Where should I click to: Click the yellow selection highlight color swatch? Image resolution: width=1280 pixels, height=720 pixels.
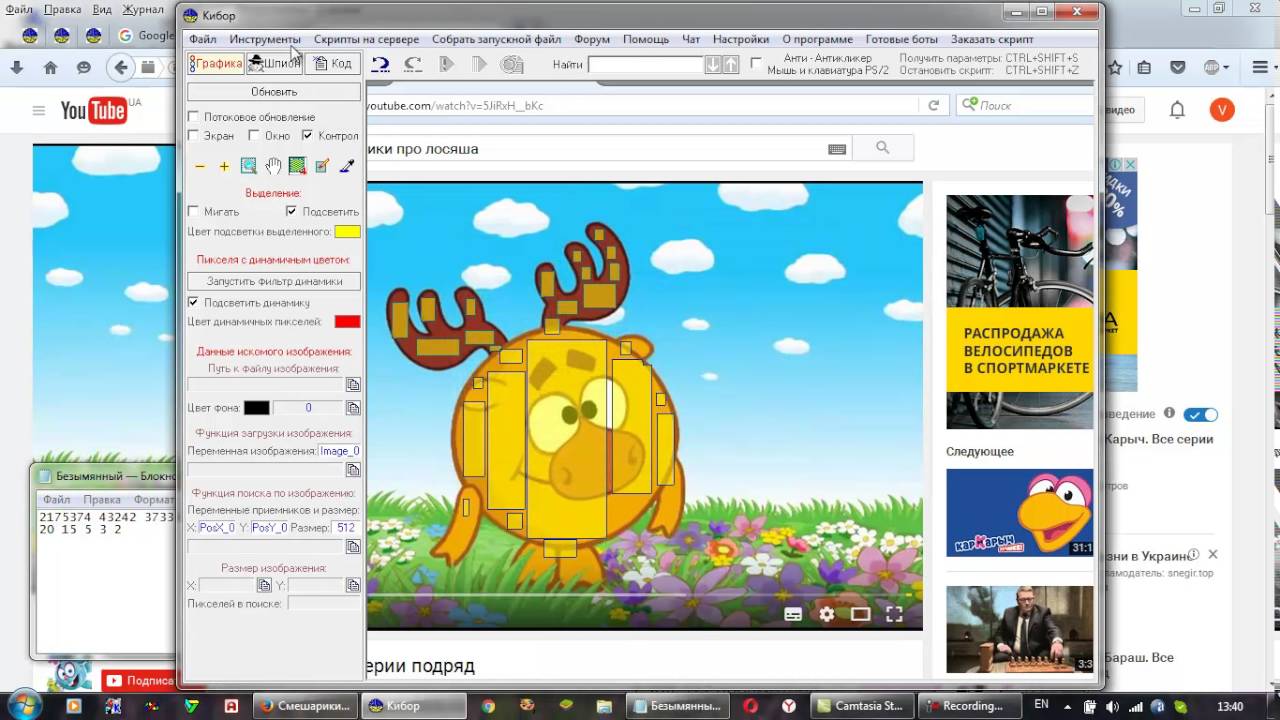point(347,232)
